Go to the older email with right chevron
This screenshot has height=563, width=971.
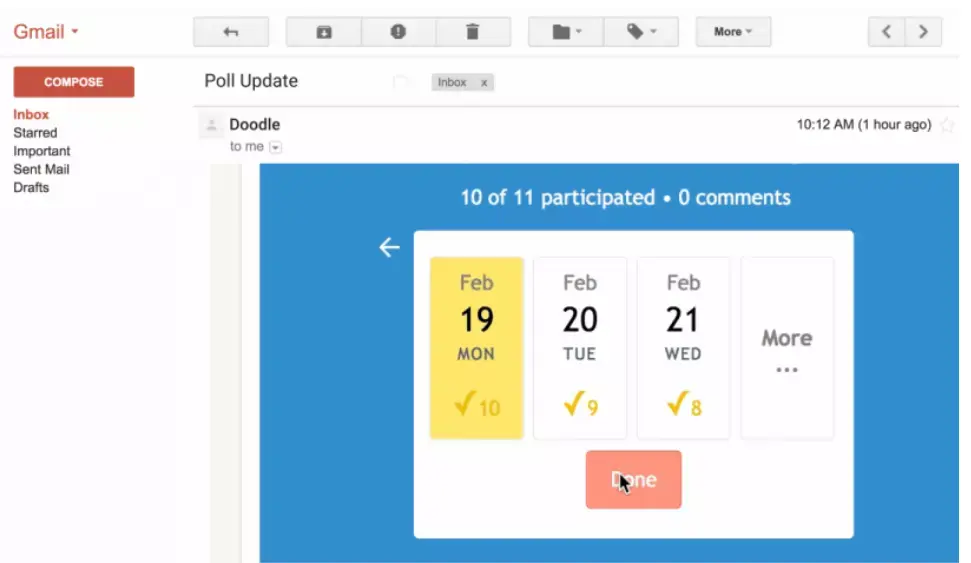[923, 32]
